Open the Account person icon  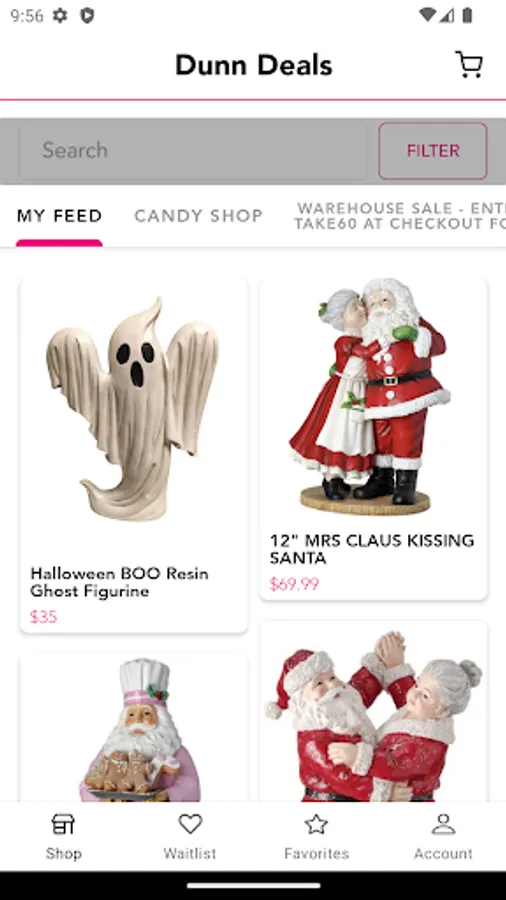point(443,824)
